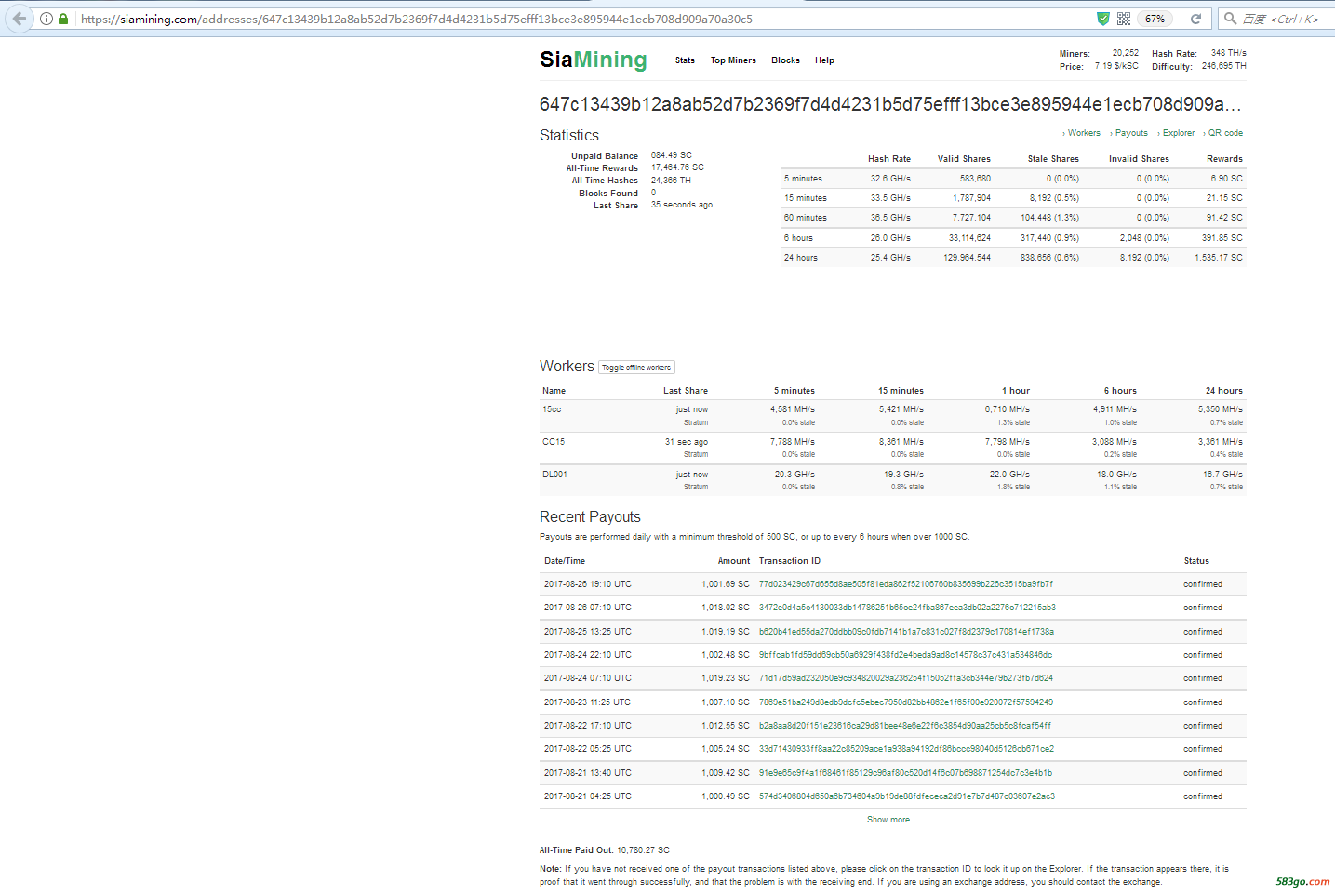Click worker name CC15
The image size is (1335, 896).
tap(554, 442)
